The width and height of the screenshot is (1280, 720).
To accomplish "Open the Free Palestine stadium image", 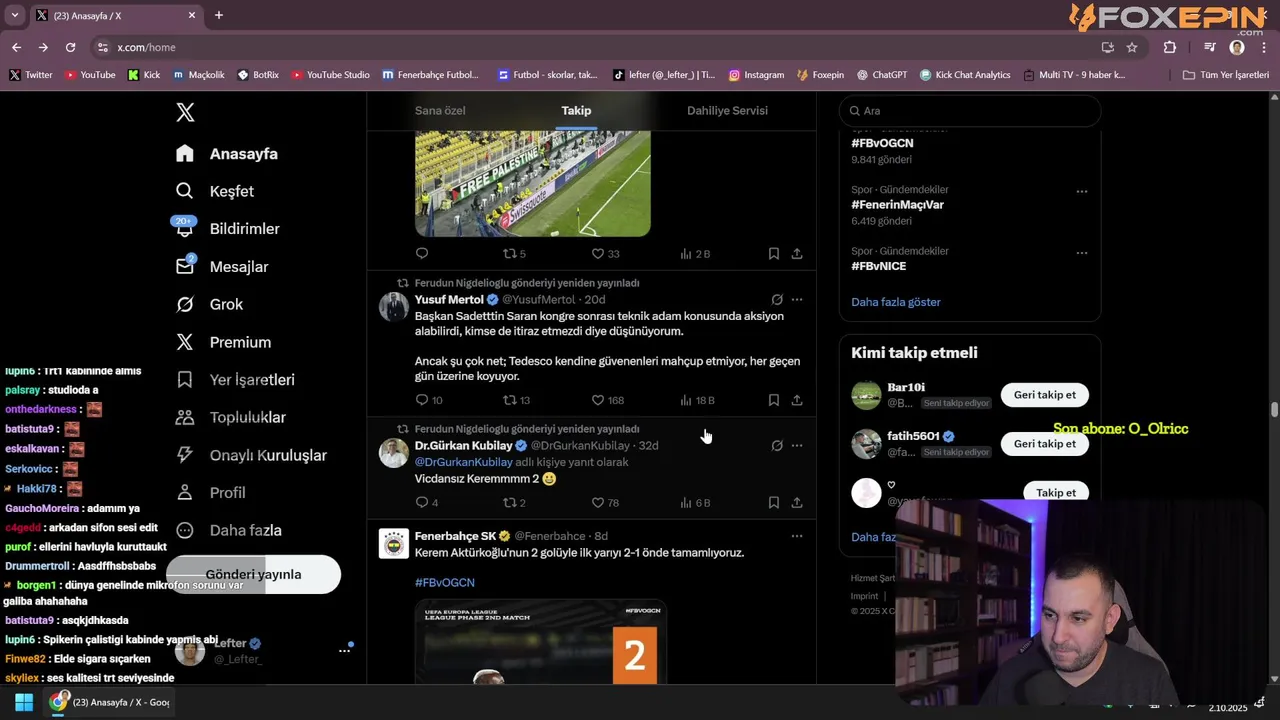I will pyautogui.click(x=533, y=184).
